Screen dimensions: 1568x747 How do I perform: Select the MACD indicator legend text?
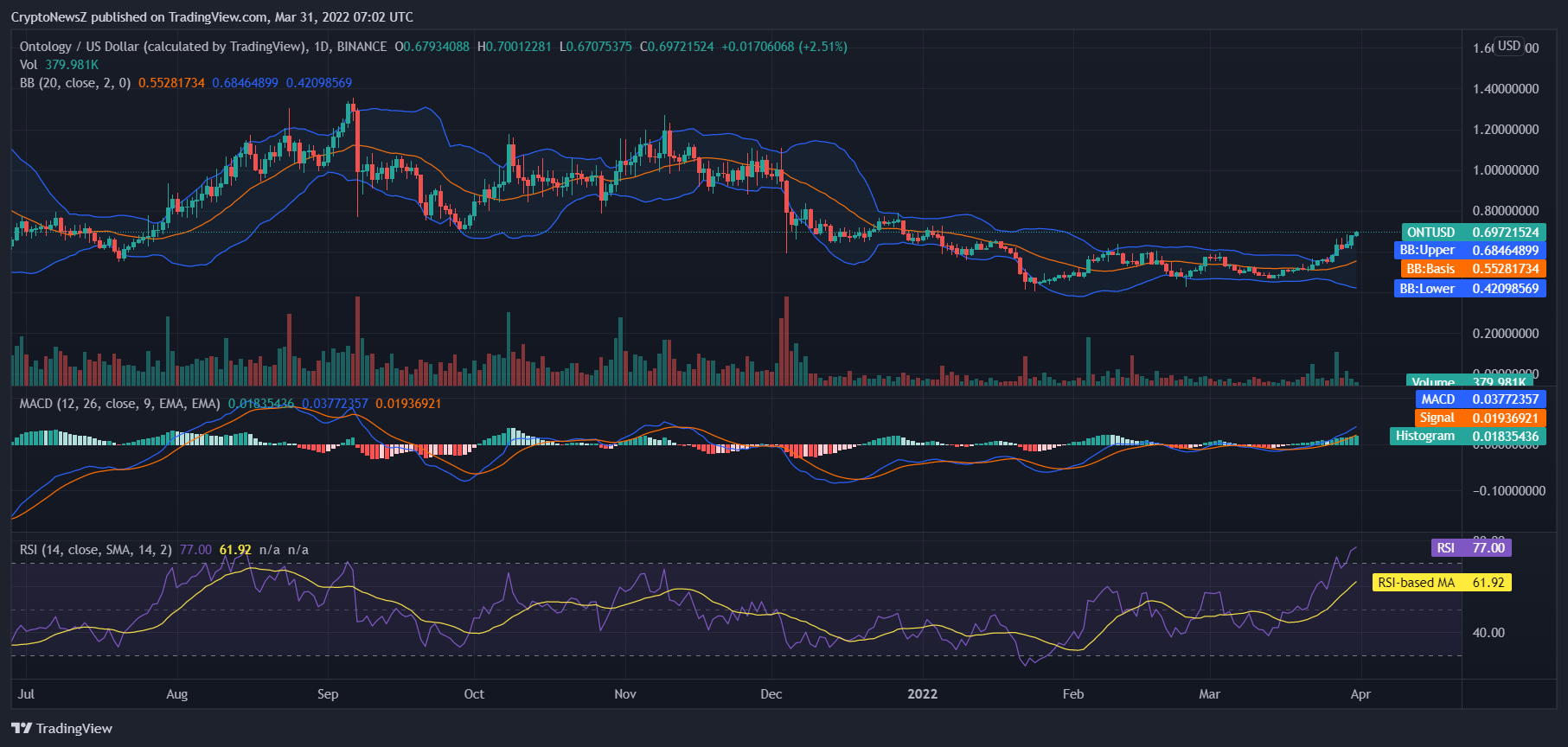(x=119, y=404)
